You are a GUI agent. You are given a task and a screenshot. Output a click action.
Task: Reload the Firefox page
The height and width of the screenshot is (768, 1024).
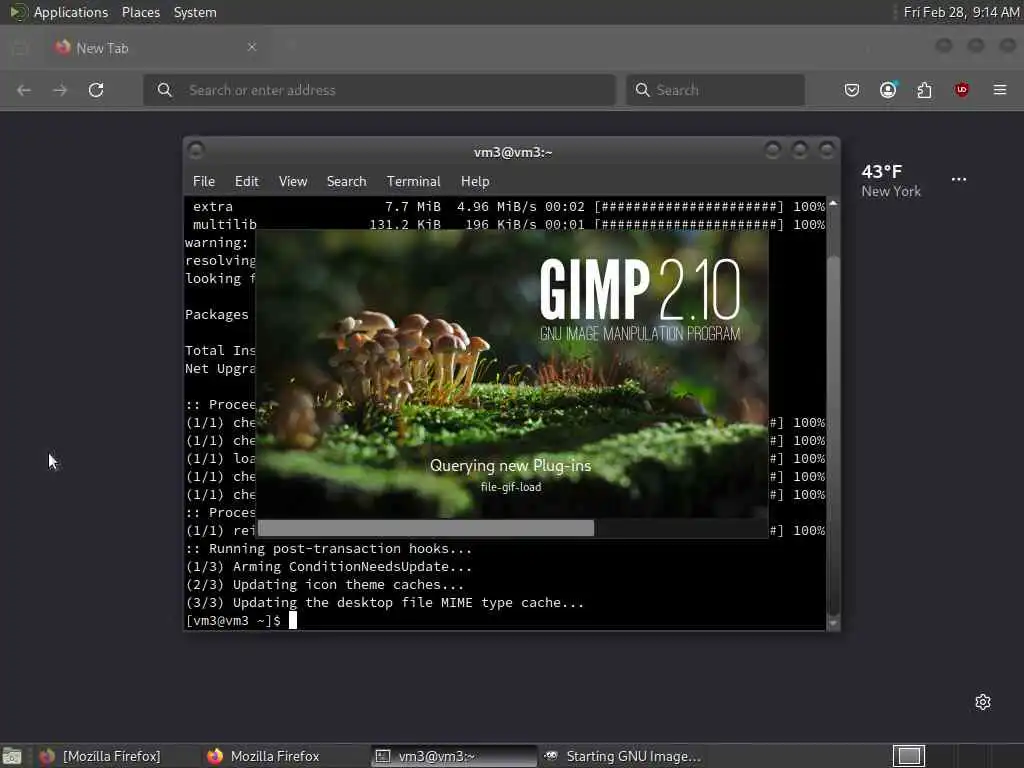pos(96,90)
